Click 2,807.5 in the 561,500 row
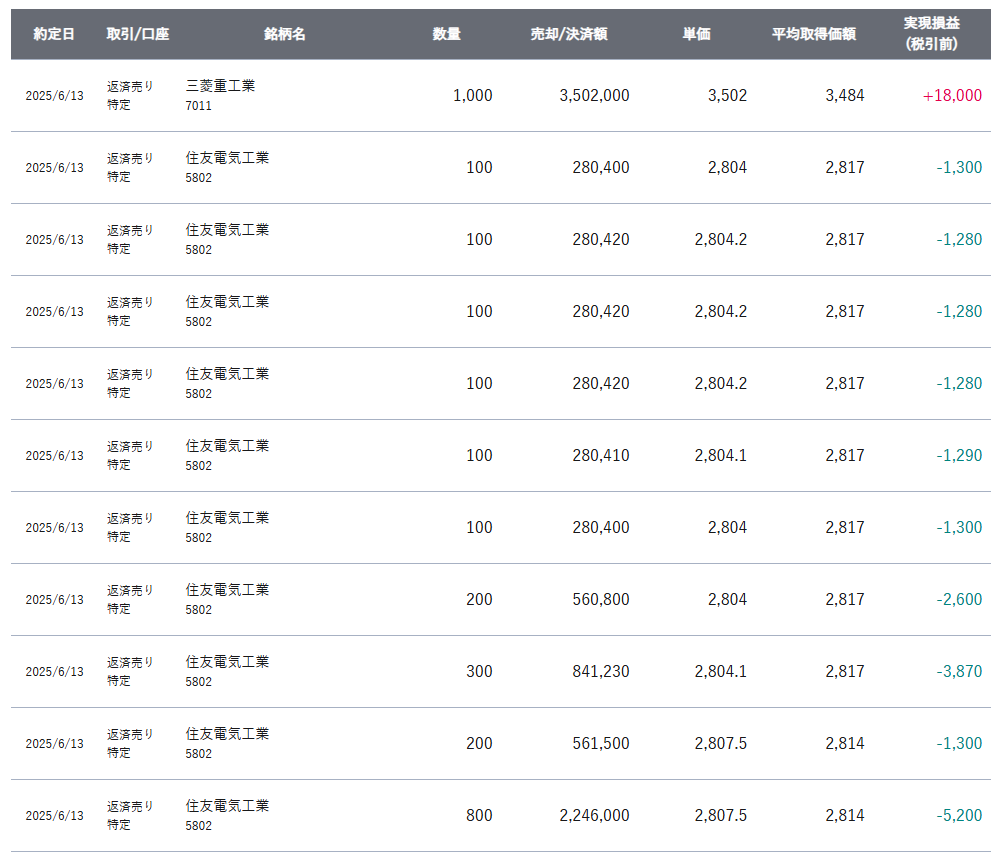 coord(720,743)
